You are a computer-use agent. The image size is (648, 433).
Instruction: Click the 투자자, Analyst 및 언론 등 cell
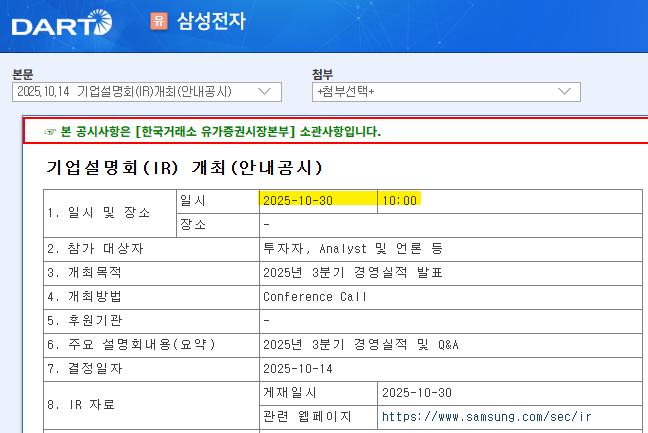tap(353, 248)
